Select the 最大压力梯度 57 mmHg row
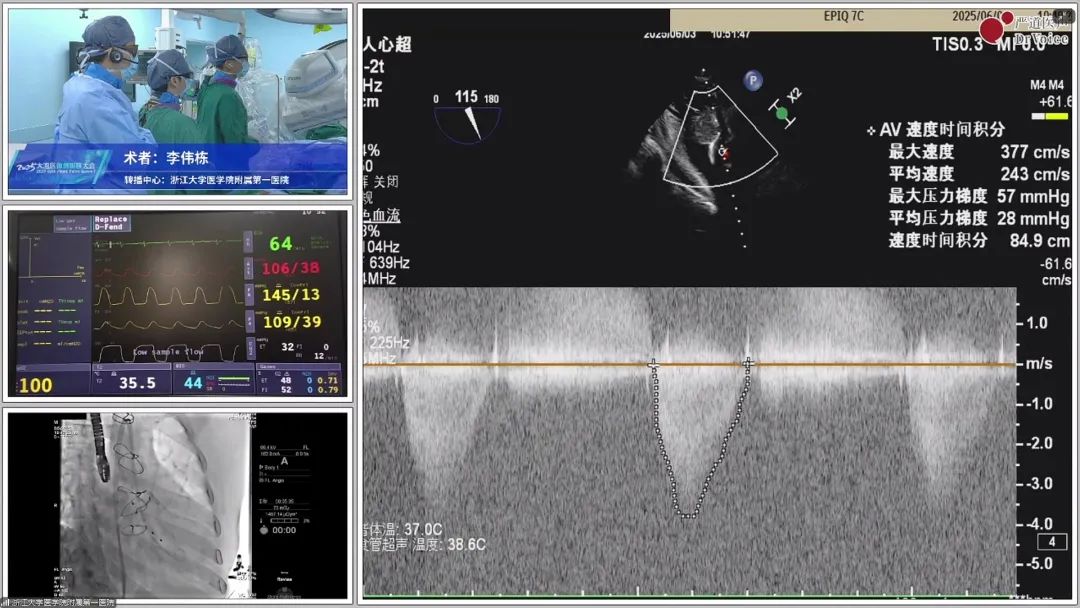 pos(978,196)
